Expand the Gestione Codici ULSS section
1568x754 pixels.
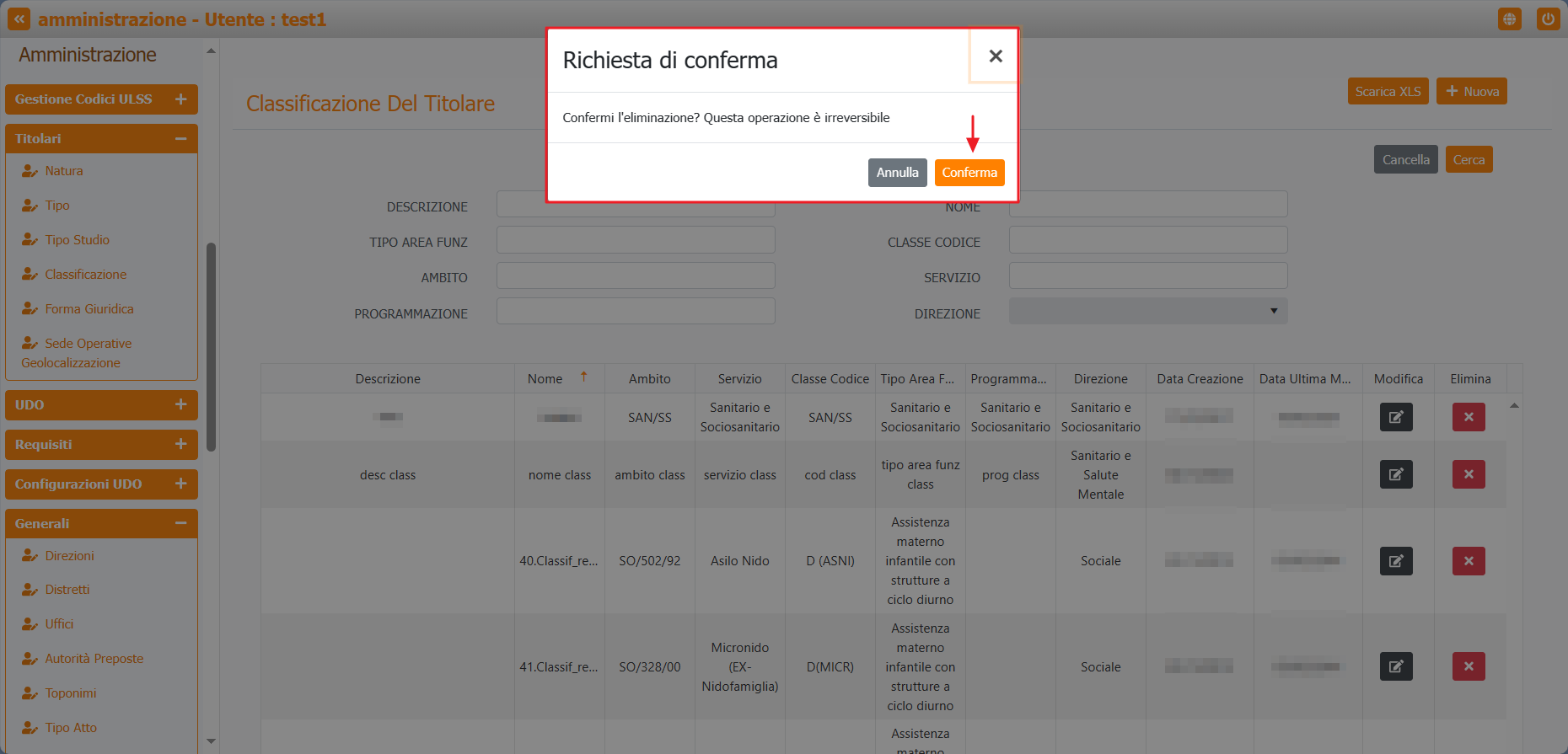tap(180, 99)
